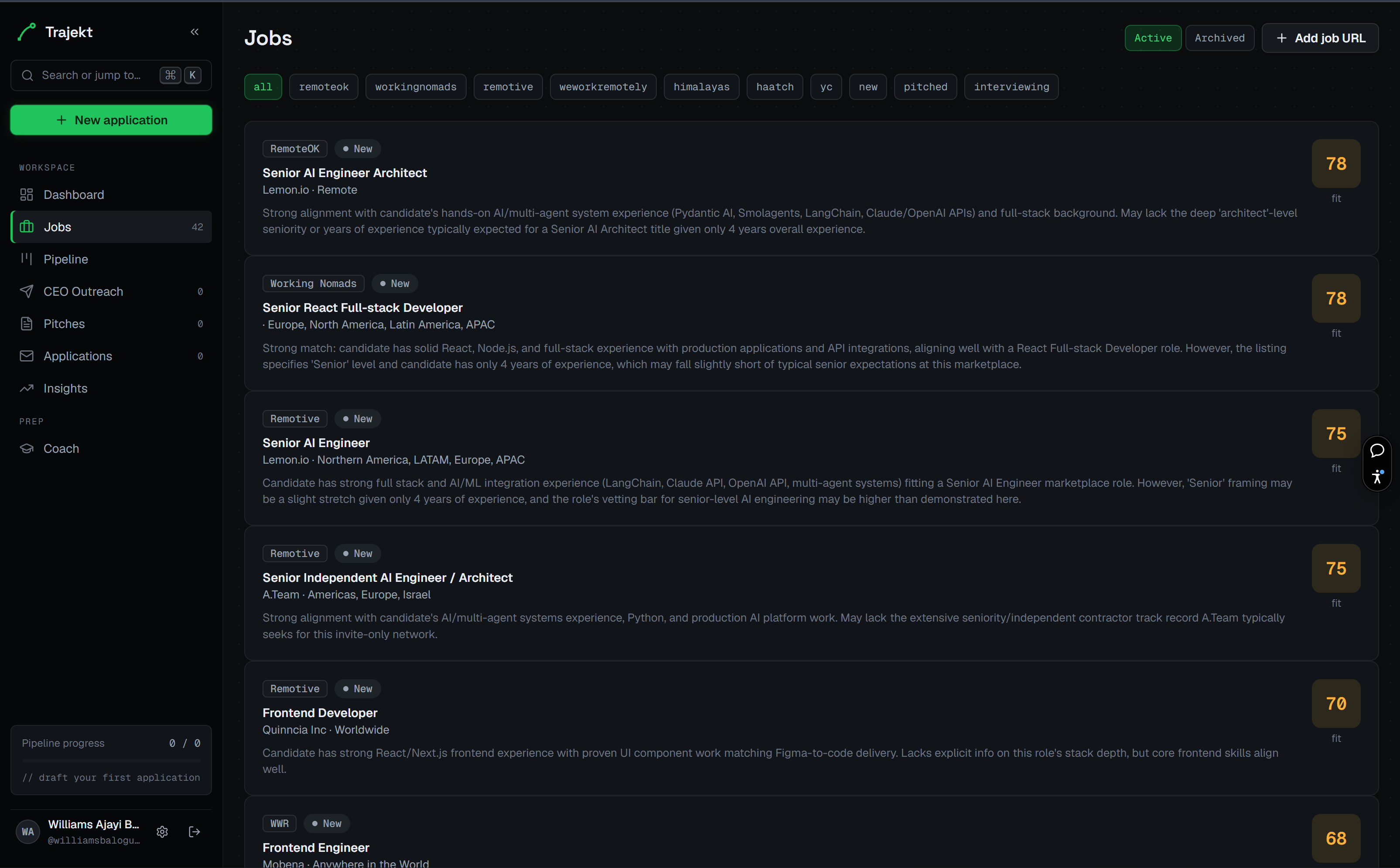Click the ⌘ K shortcut hint
This screenshot has height=868, width=1400.
[181, 75]
